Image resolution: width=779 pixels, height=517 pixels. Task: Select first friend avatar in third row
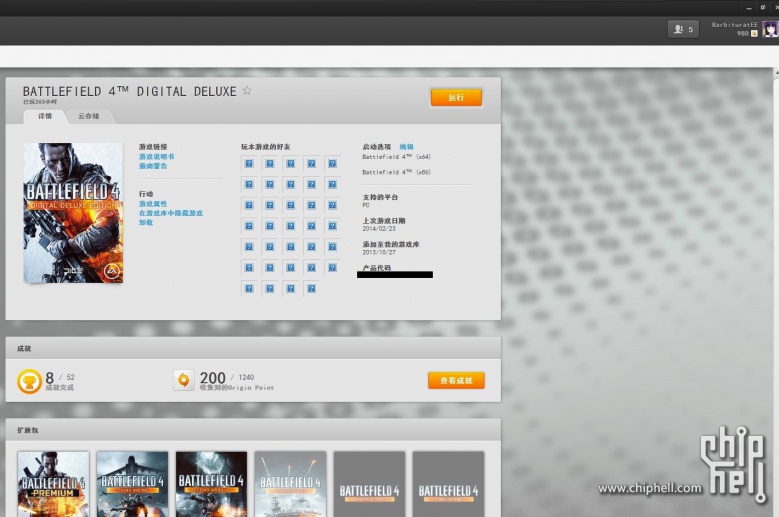tap(249, 205)
